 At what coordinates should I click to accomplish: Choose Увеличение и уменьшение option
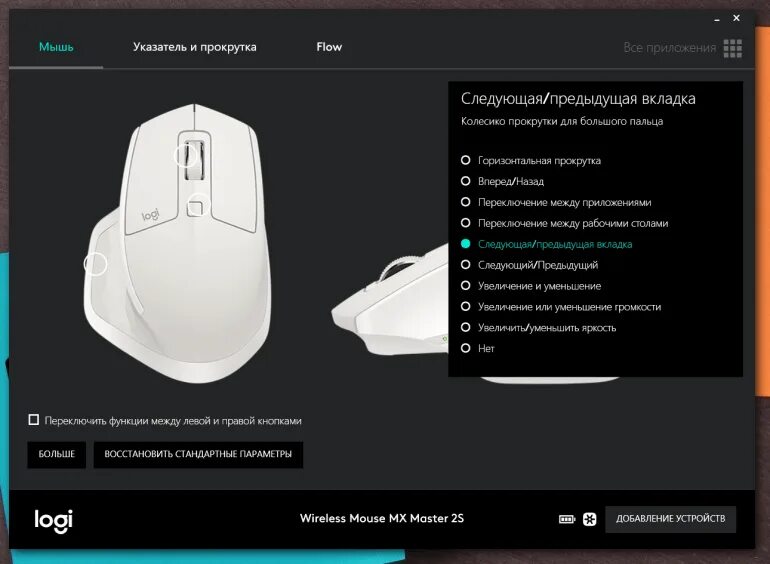pyautogui.click(x=531, y=286)
